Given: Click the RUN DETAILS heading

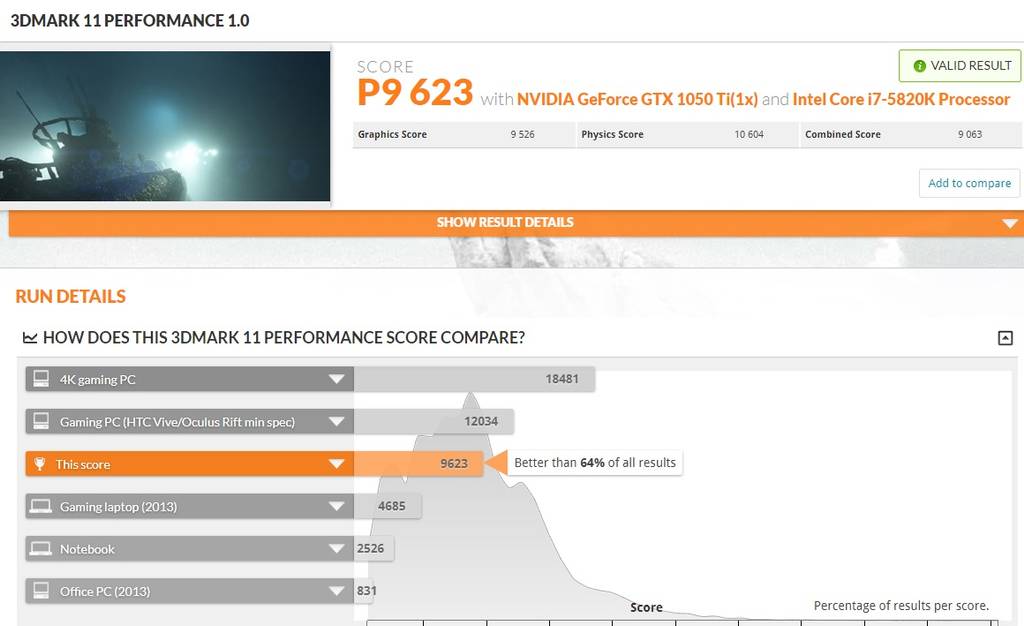Looking at the screenshot, I should (x=71, y=296).
